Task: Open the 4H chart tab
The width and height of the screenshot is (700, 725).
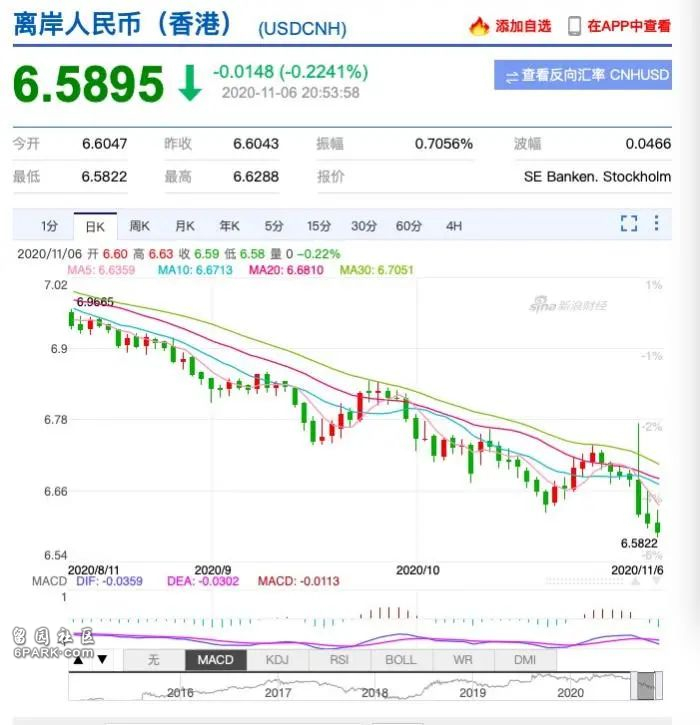Action: coord(454,226)
